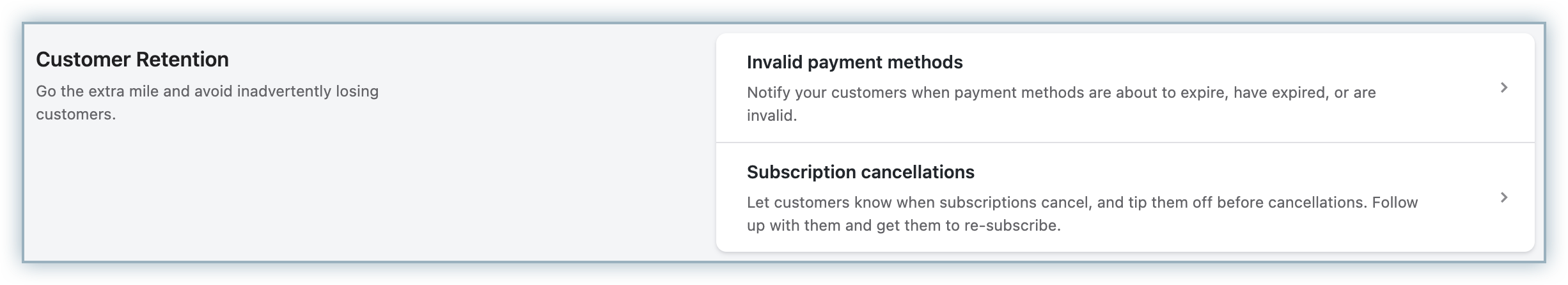Expand the Invalid payment methods row arrow

[x=1504, y=88]
